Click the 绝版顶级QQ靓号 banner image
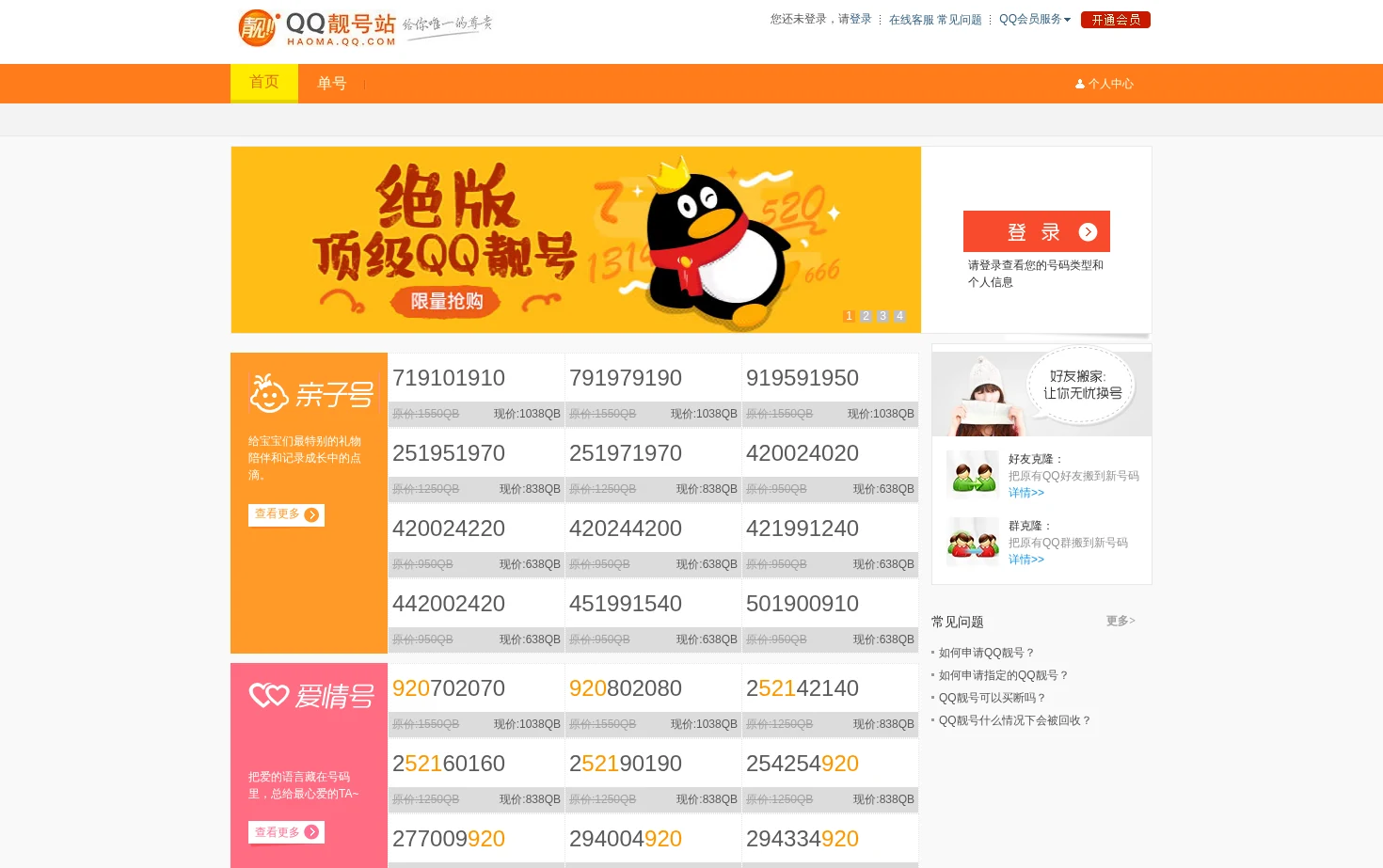The width and height of the screenshot is (1383, 868). 576,240
